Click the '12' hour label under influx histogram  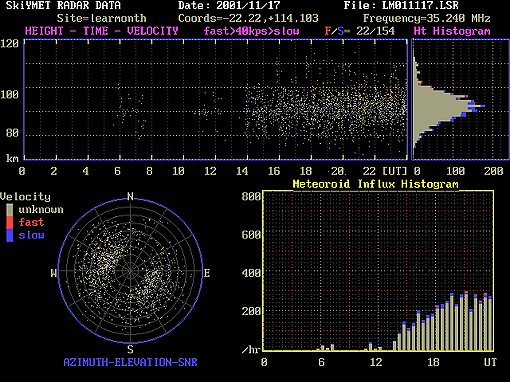pos(375,362)
